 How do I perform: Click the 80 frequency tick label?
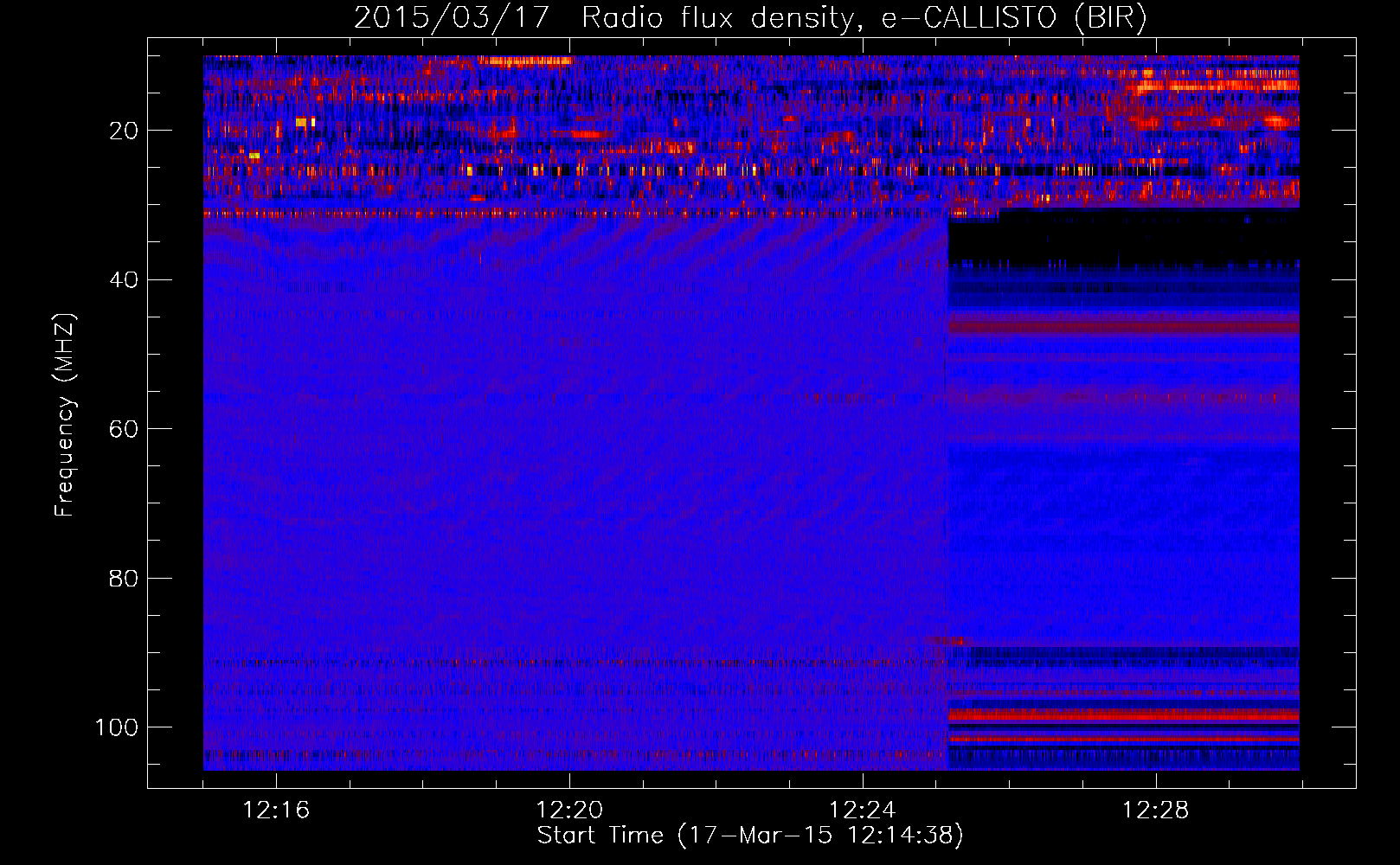point(124,578)
